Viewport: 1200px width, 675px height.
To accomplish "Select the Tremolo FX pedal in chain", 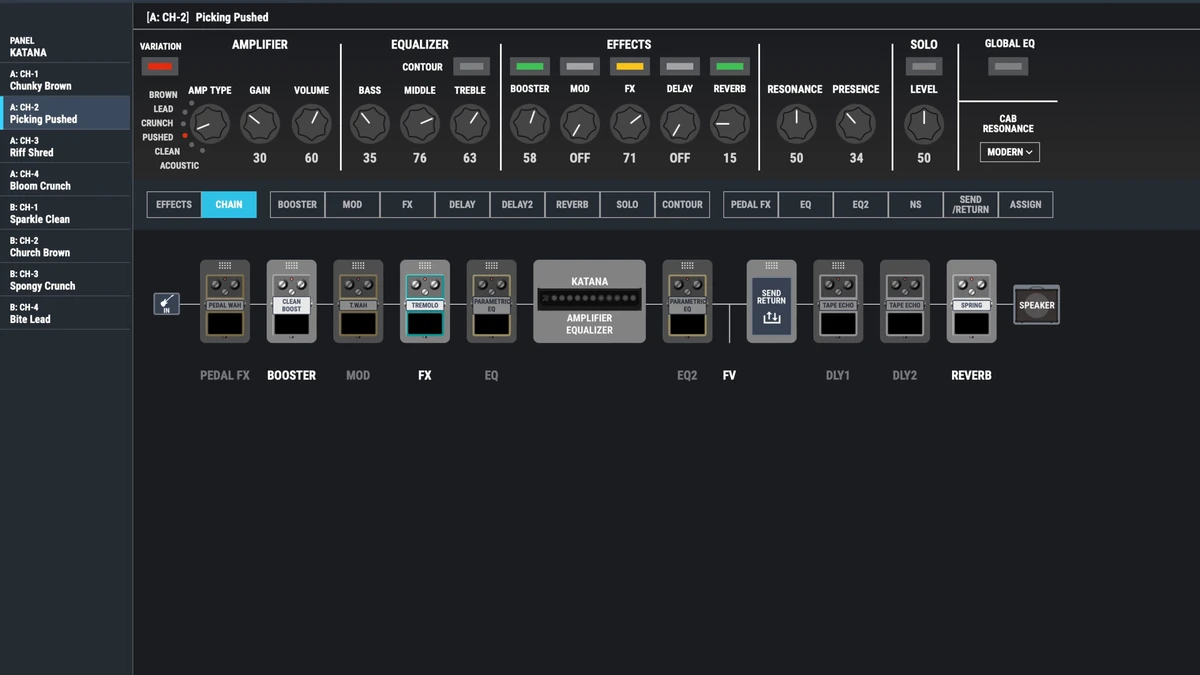I will (x=425, y=301).
